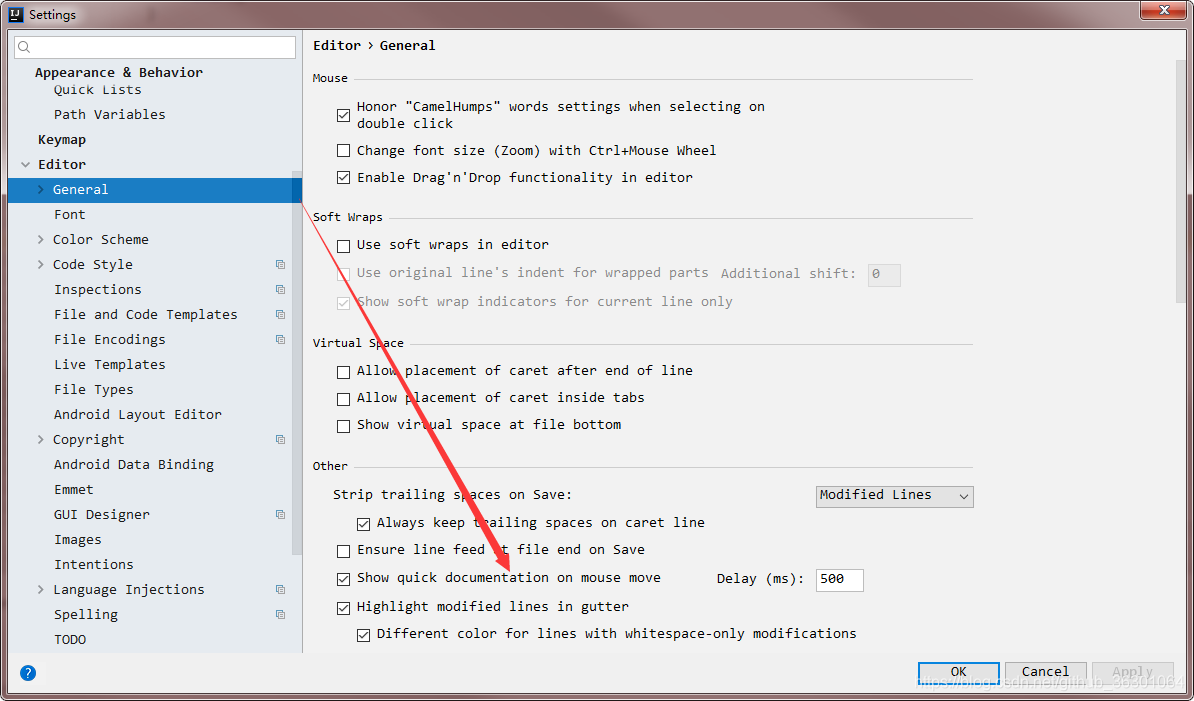Screen dimensions: 1194x701
Task: Open Inspections settings page
Action: click(x=97, y=290)
